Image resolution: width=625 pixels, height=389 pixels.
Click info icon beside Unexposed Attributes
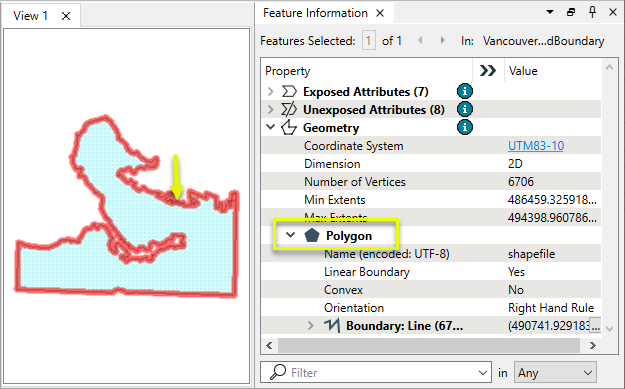pyautogui.click(x=464, y=109)
